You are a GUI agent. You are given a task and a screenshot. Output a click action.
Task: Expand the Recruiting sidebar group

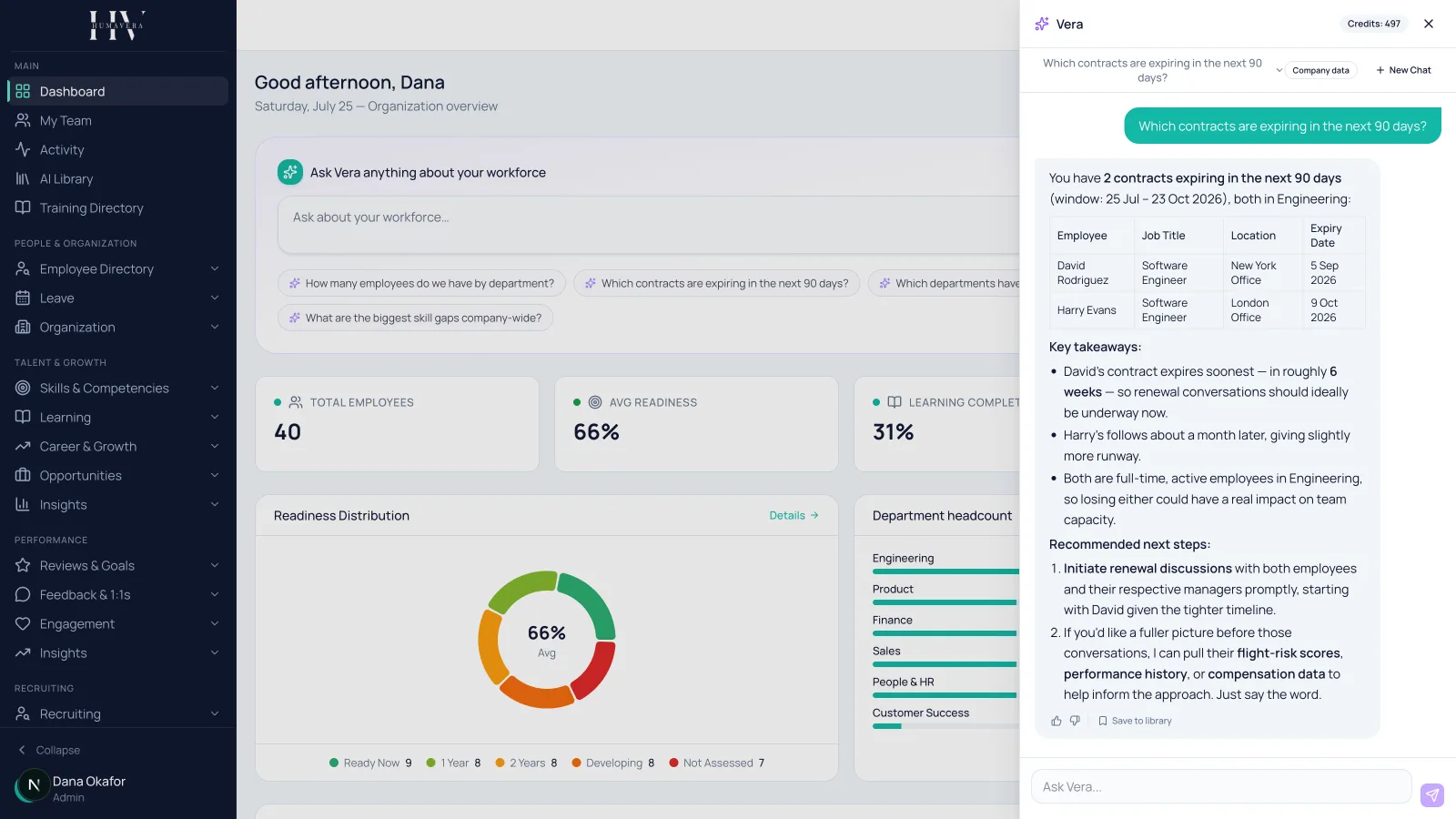click(118, 714)
